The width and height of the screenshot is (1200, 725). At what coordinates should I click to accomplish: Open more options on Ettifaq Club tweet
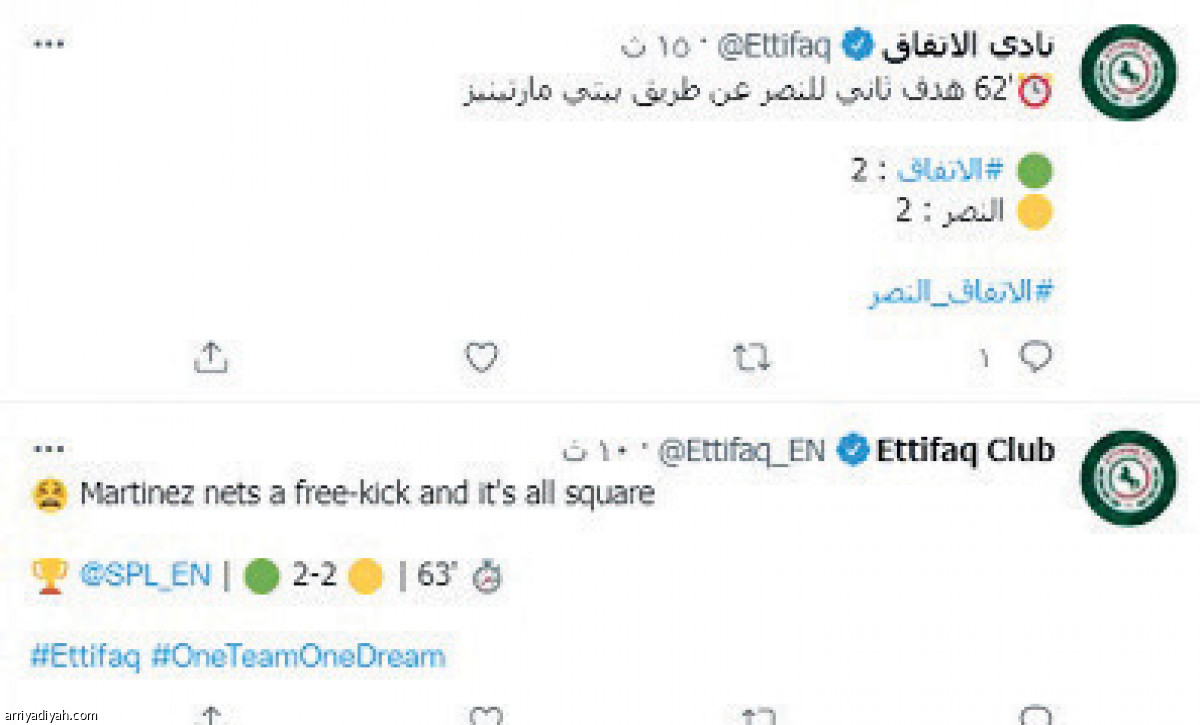pyautogui.click(x=48, y=450)
